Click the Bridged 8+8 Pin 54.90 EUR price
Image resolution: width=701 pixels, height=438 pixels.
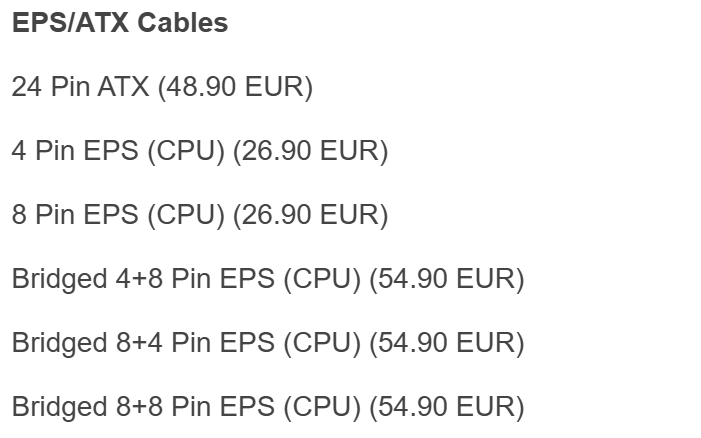point(446,407)
